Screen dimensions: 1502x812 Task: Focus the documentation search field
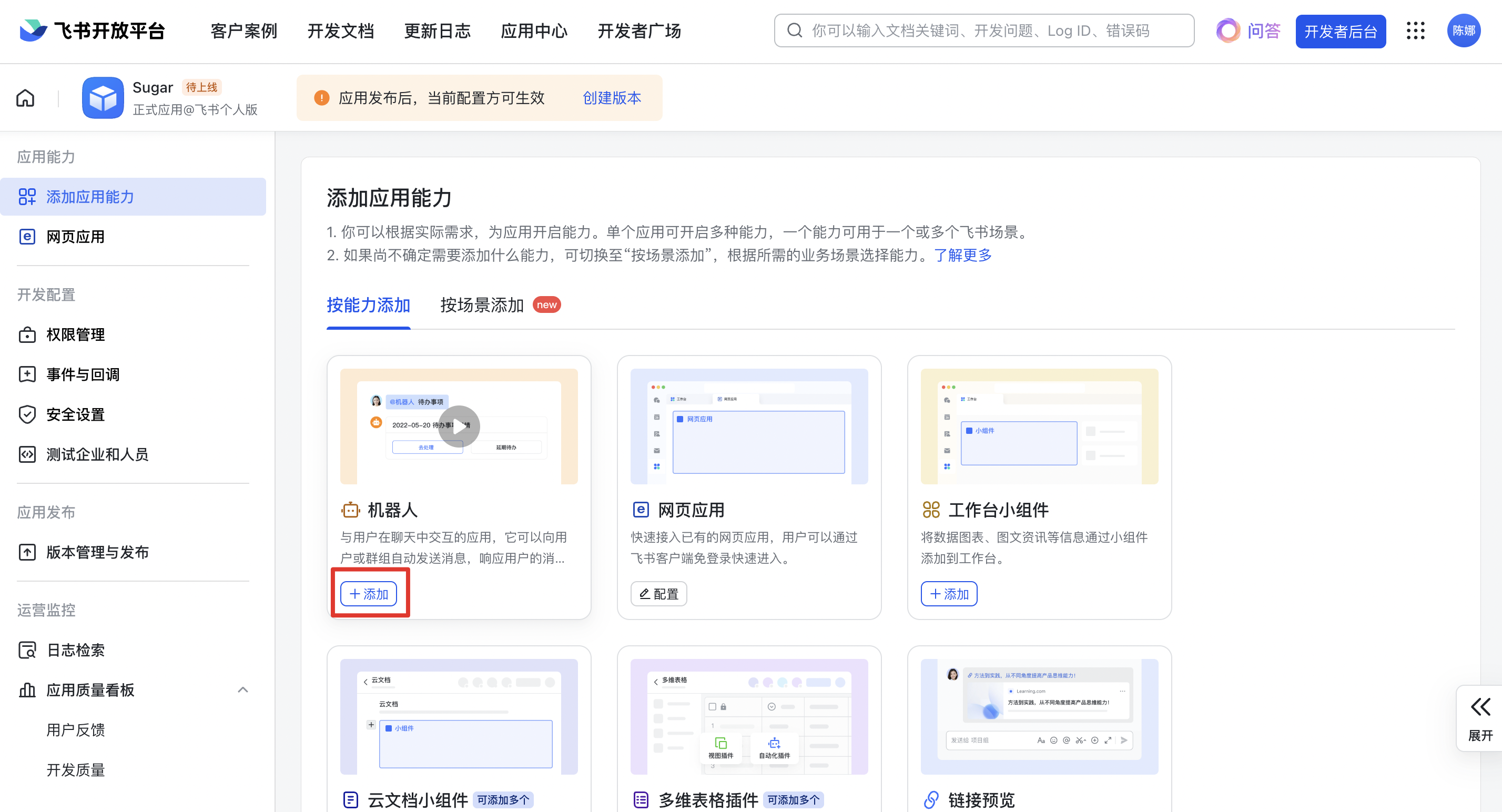point(983,31)
